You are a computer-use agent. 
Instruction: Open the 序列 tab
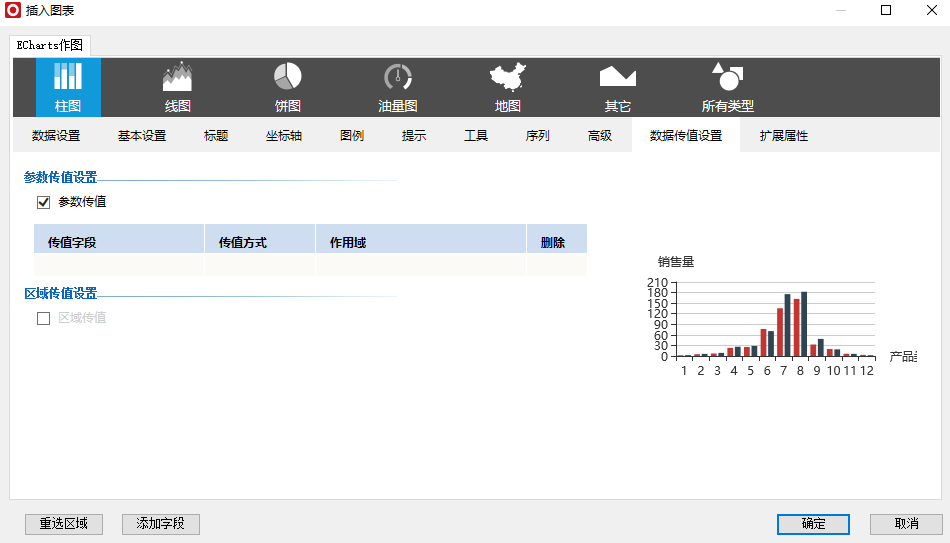click(537, 135)
